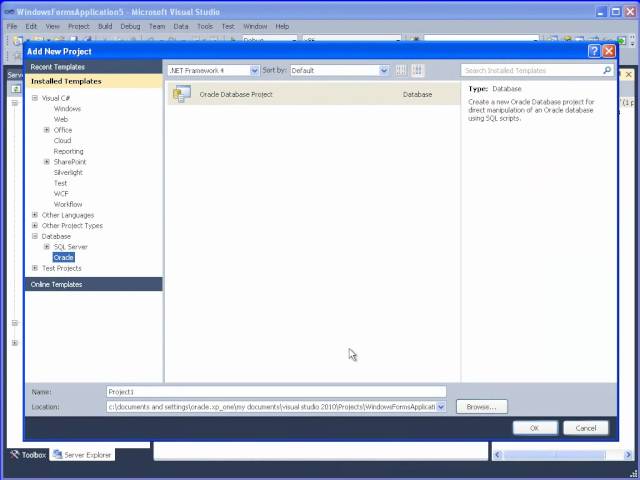The image size is (640, 480).
Task: Open the Test menu
Action: pos(228,26)
